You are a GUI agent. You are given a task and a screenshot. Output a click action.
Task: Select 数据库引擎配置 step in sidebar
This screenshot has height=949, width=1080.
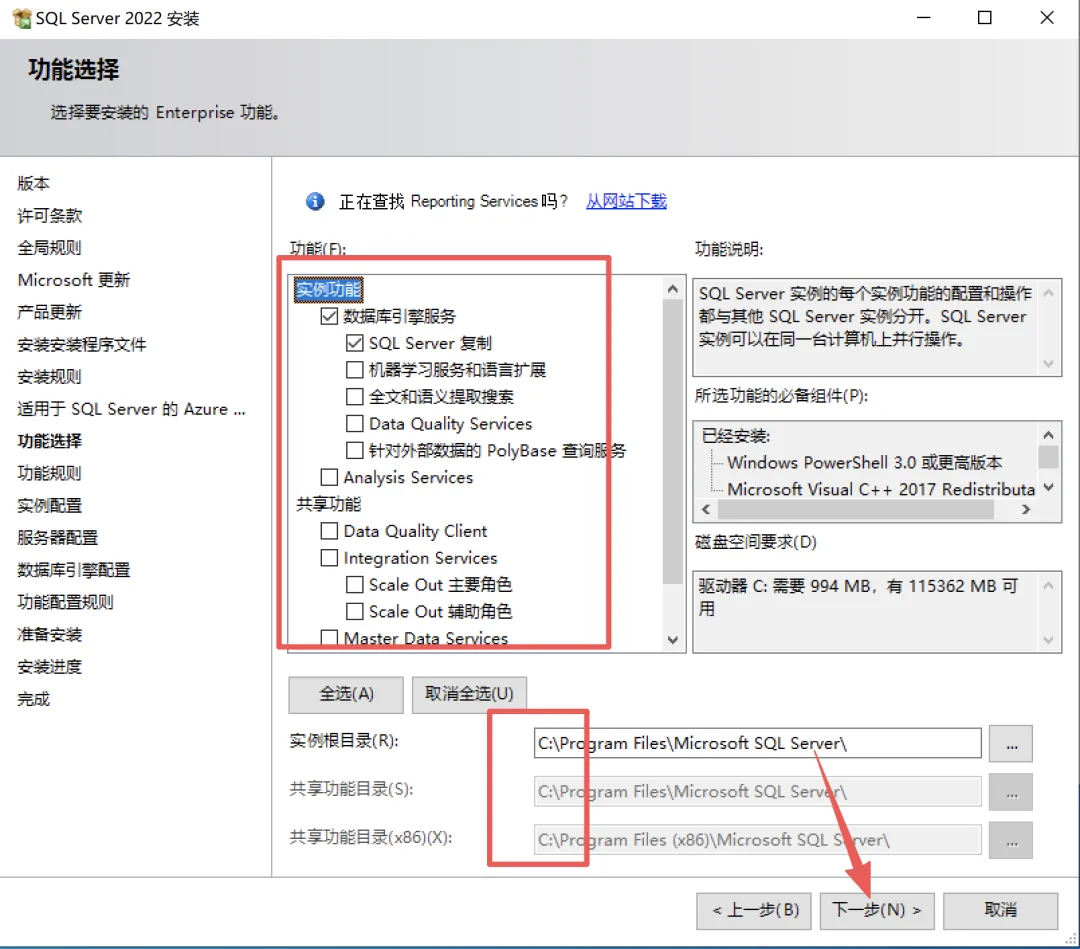coord(74,570)
